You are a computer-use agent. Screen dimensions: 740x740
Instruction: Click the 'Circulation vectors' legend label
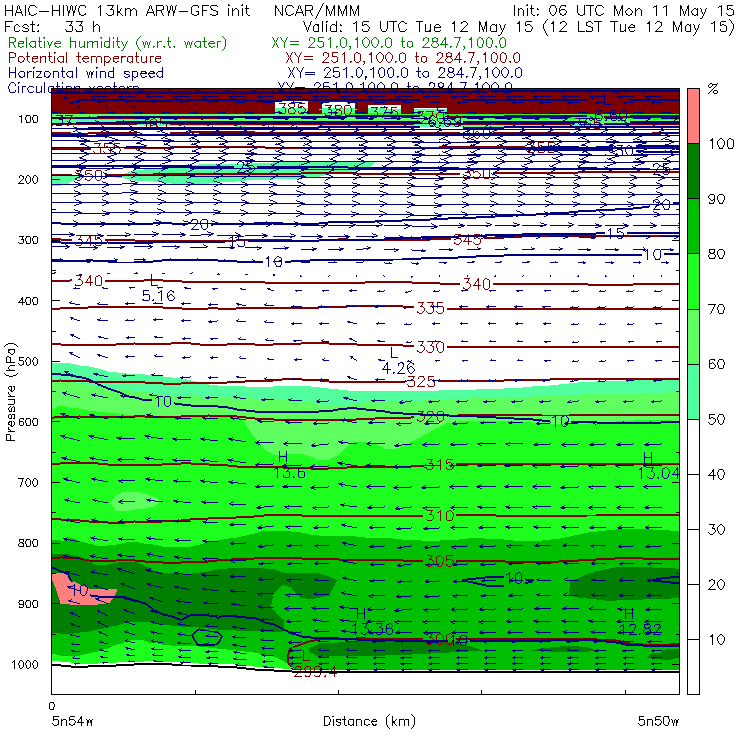73,88
